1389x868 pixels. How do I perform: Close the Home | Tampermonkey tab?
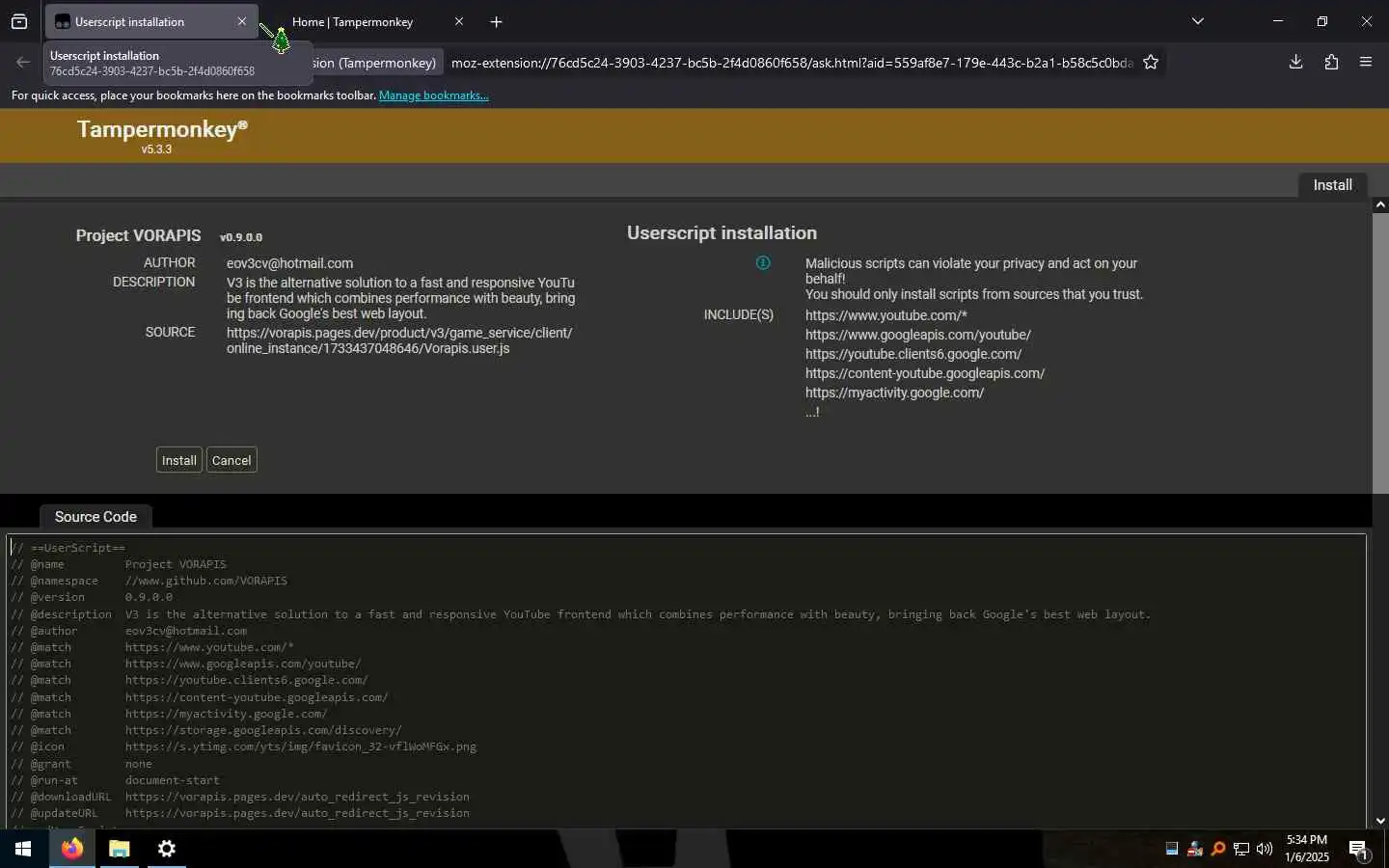tap(459, 21)
